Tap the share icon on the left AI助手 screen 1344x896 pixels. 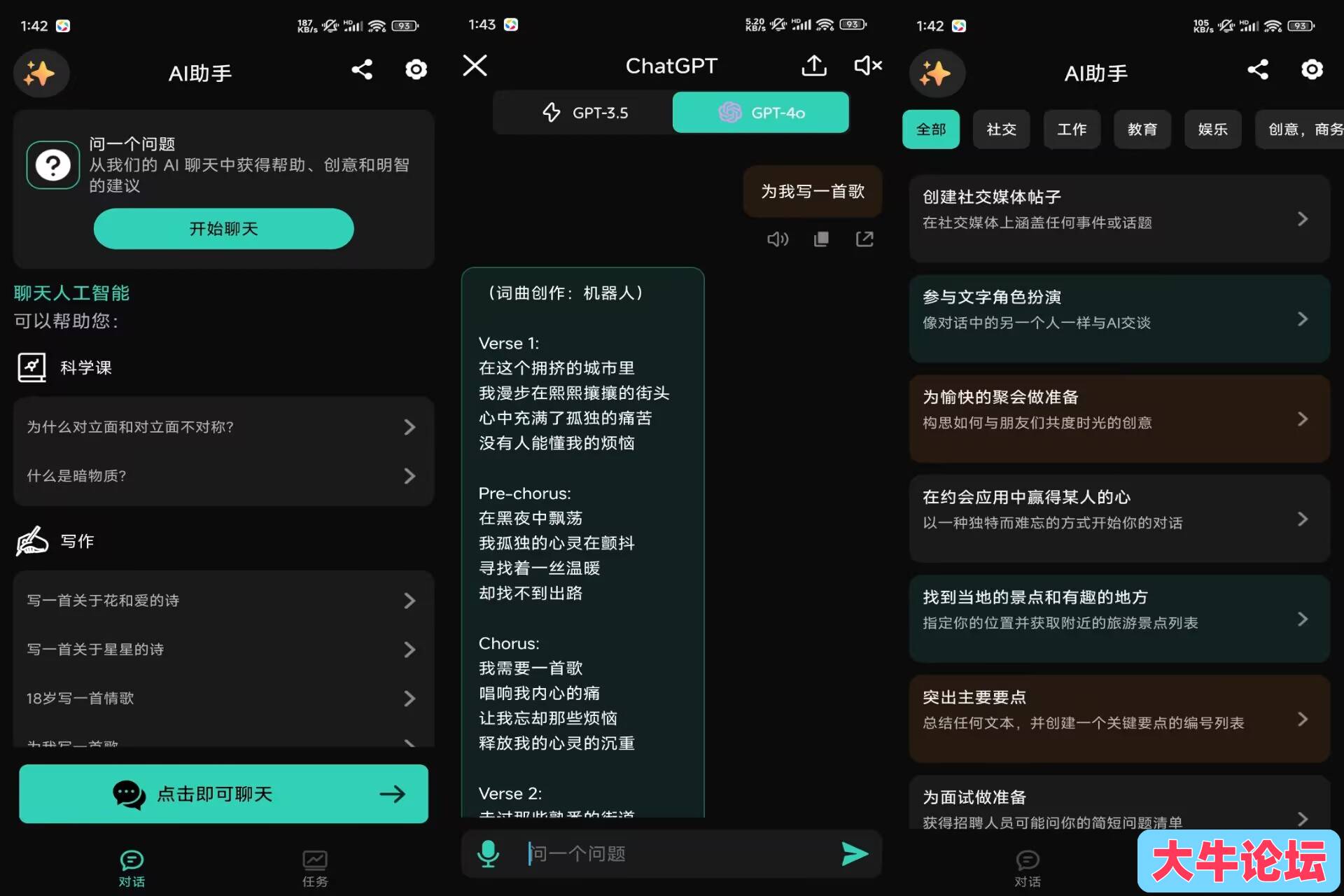[362, 69]
